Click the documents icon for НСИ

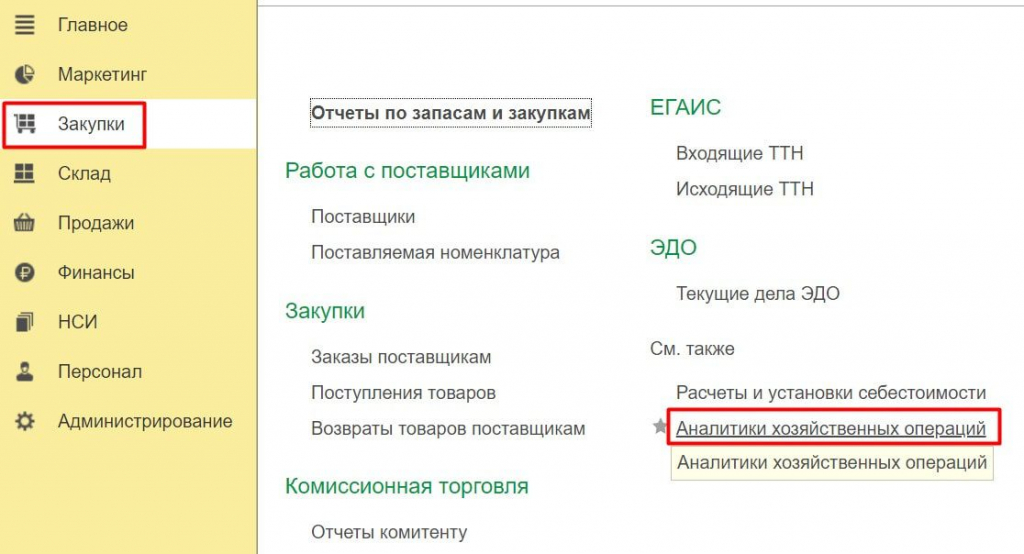coord(25,322)
